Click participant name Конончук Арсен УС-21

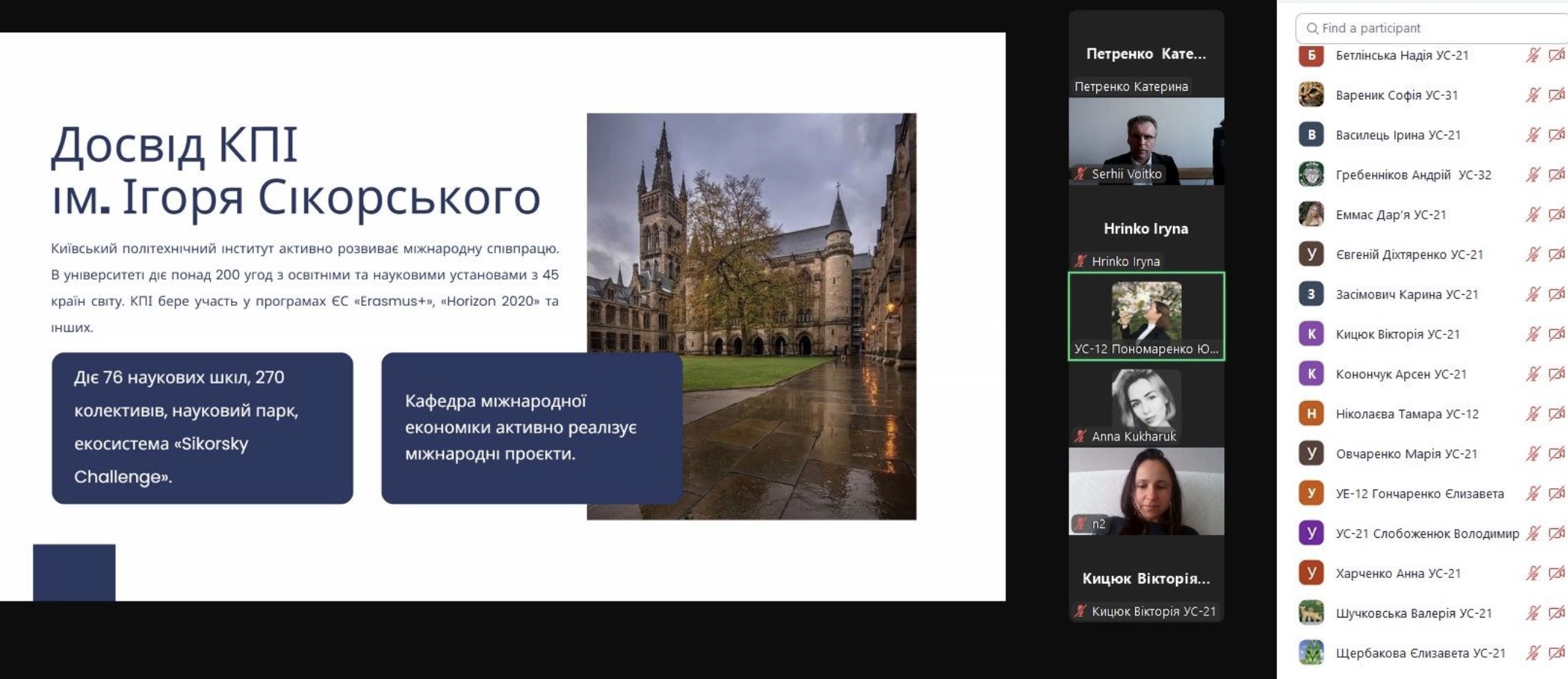pyautogui.click(x=1401, y=374)
